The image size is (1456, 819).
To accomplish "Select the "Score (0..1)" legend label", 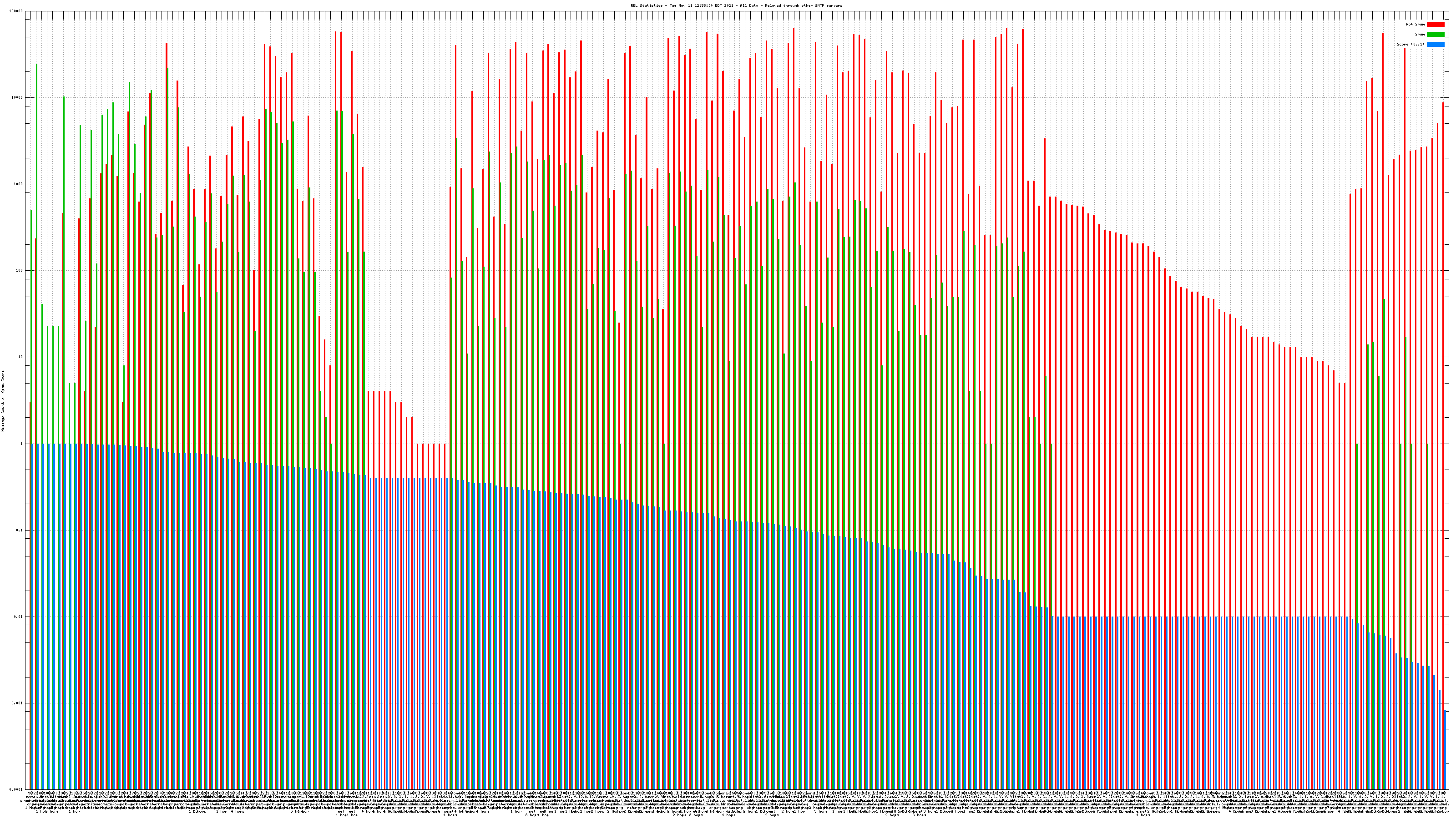I will coord(1410,44).
